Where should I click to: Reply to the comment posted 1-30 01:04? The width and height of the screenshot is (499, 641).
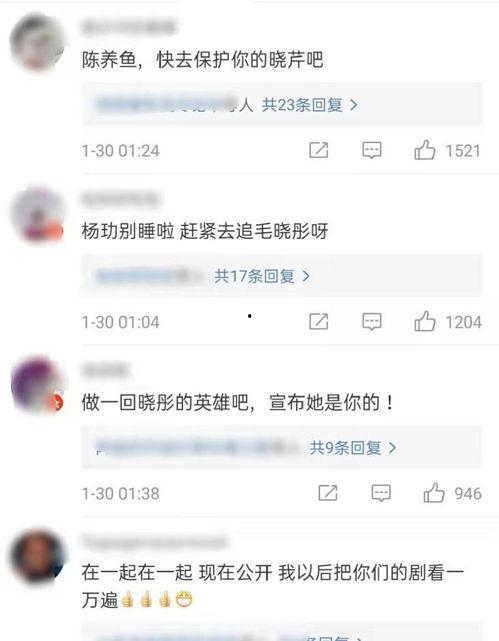[x=371, y=321]
